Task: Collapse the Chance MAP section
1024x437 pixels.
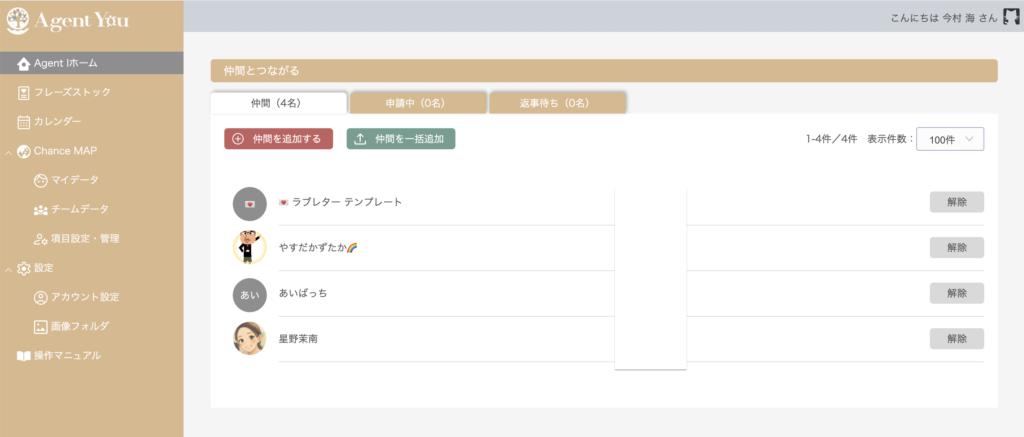Action: click(9, 152)
